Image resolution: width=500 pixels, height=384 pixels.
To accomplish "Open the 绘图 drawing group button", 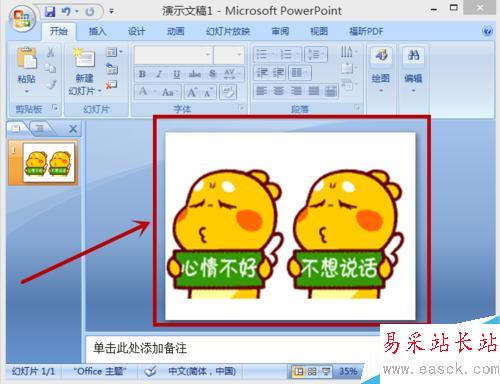I will click(x=381, y=70).
